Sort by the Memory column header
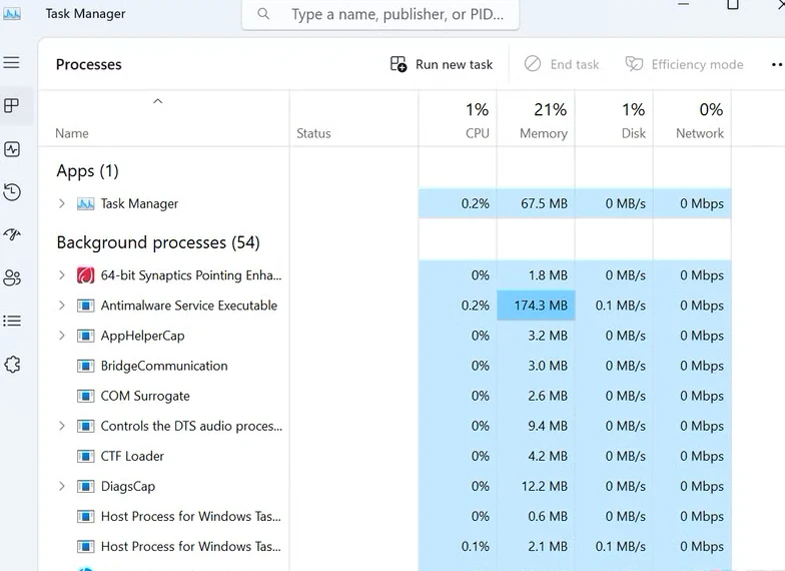The width and height of the screenshot is (785, 571). tap(536, 120)
